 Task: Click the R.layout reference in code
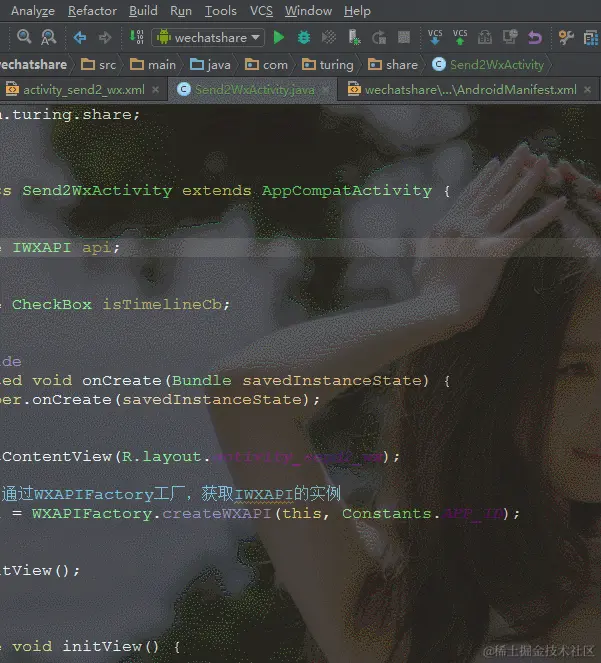(x=161, y=457)
